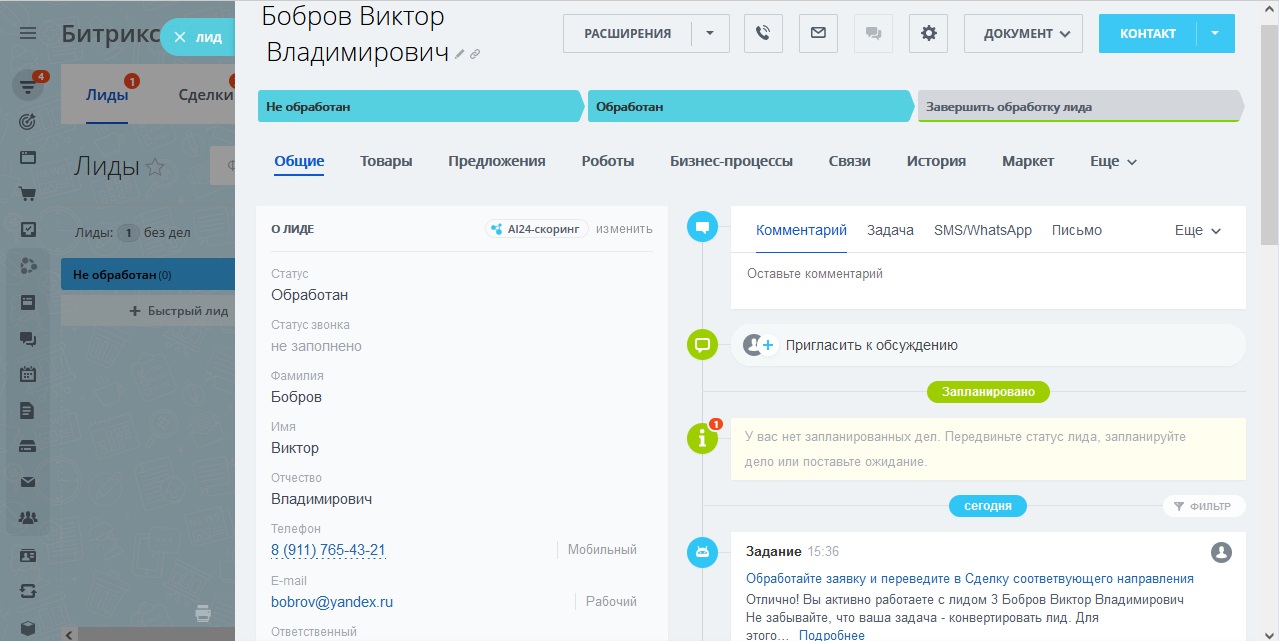The width and height of the screenshot is (1279, 641).
Task: Click the settings gear in the lead toolbar
Action: 927,33
